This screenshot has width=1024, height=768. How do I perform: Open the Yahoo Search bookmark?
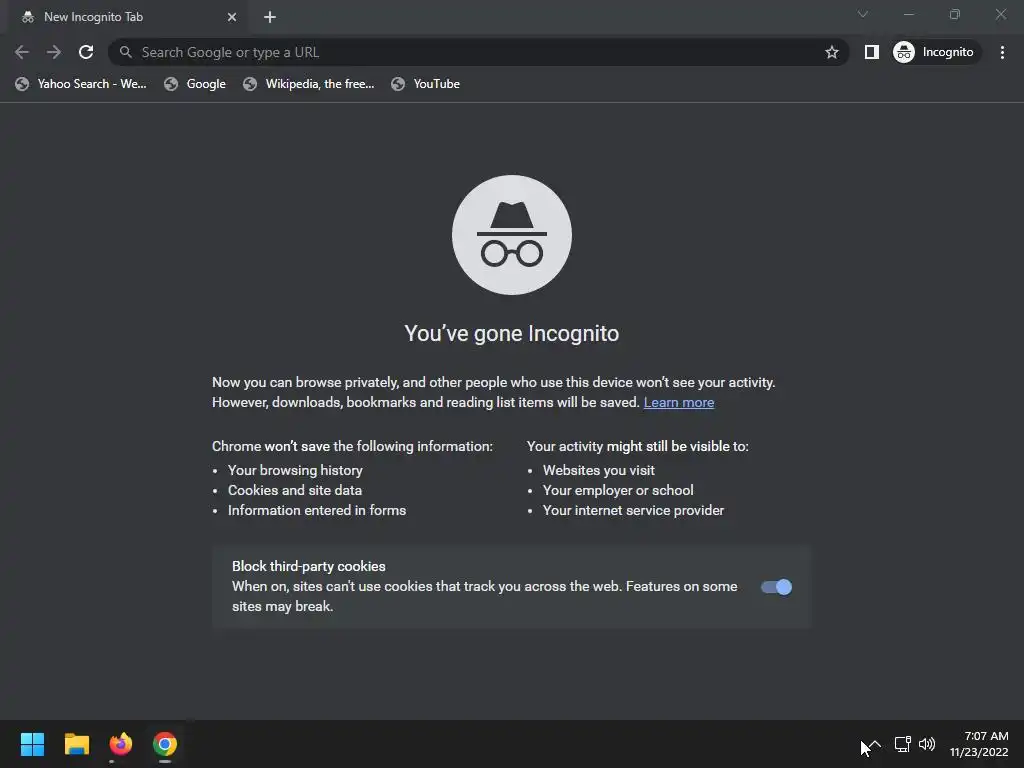pyautogui.click(x=81, y=84)
